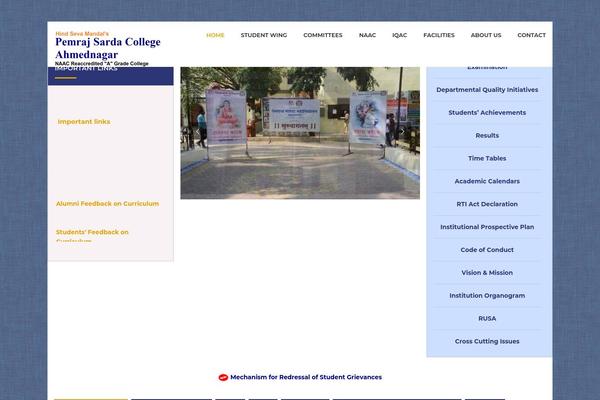The height and width of the screenshot is (400, 600).
Task: Click the Pemraj Sarda College Ahmednagar logo title
Action: (108, 48)
